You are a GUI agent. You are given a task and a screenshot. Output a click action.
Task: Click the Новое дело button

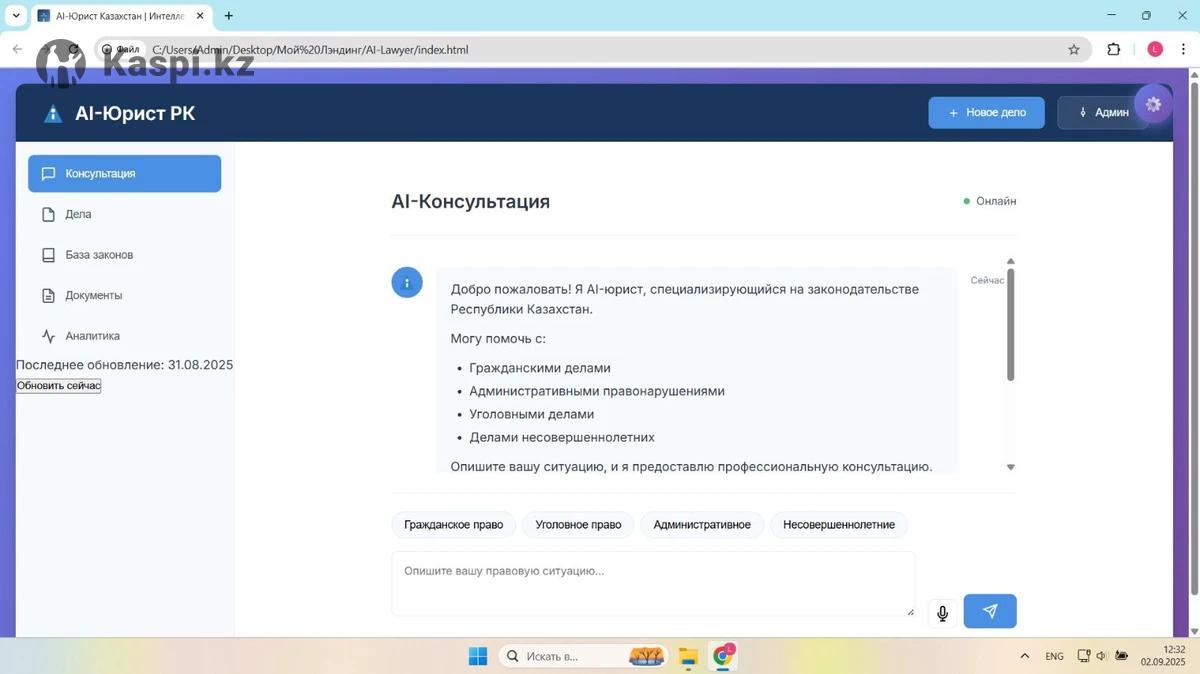[986, 113]
